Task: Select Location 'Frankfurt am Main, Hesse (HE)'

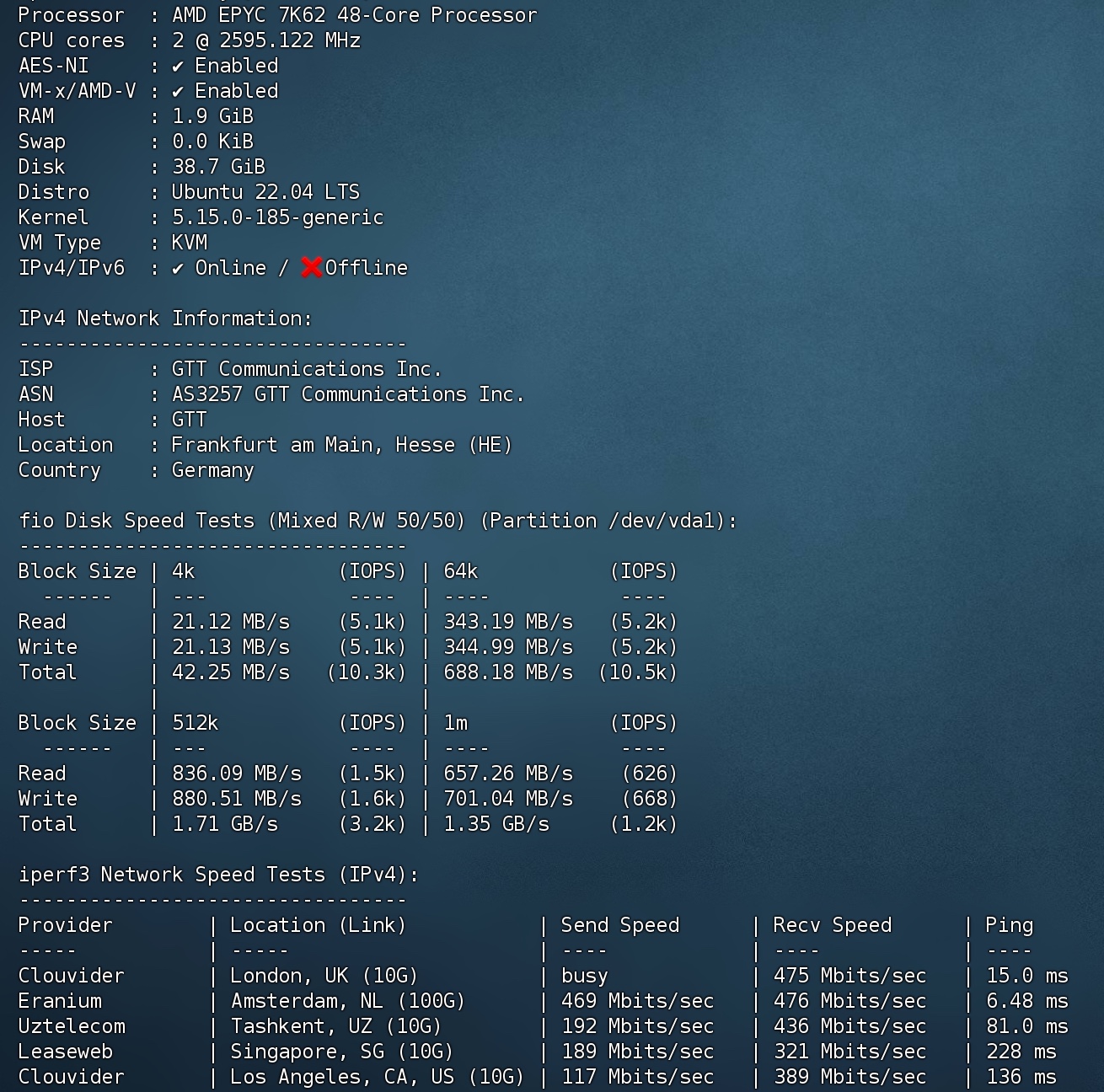Action: [x=342, y=445]
